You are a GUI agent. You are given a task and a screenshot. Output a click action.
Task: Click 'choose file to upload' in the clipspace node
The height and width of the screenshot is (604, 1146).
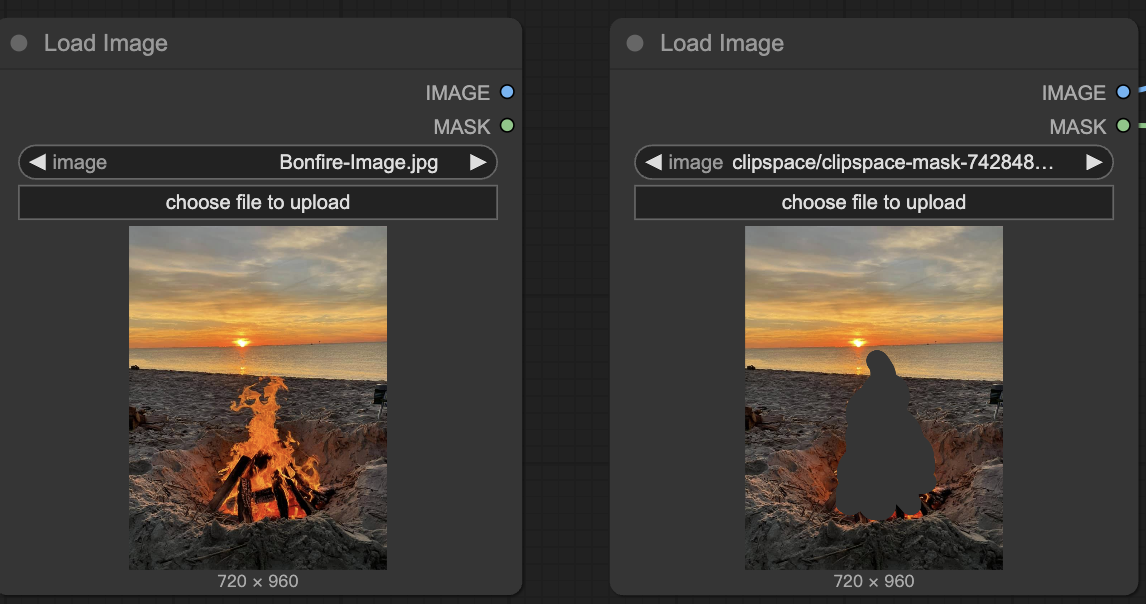pos(873,202)
